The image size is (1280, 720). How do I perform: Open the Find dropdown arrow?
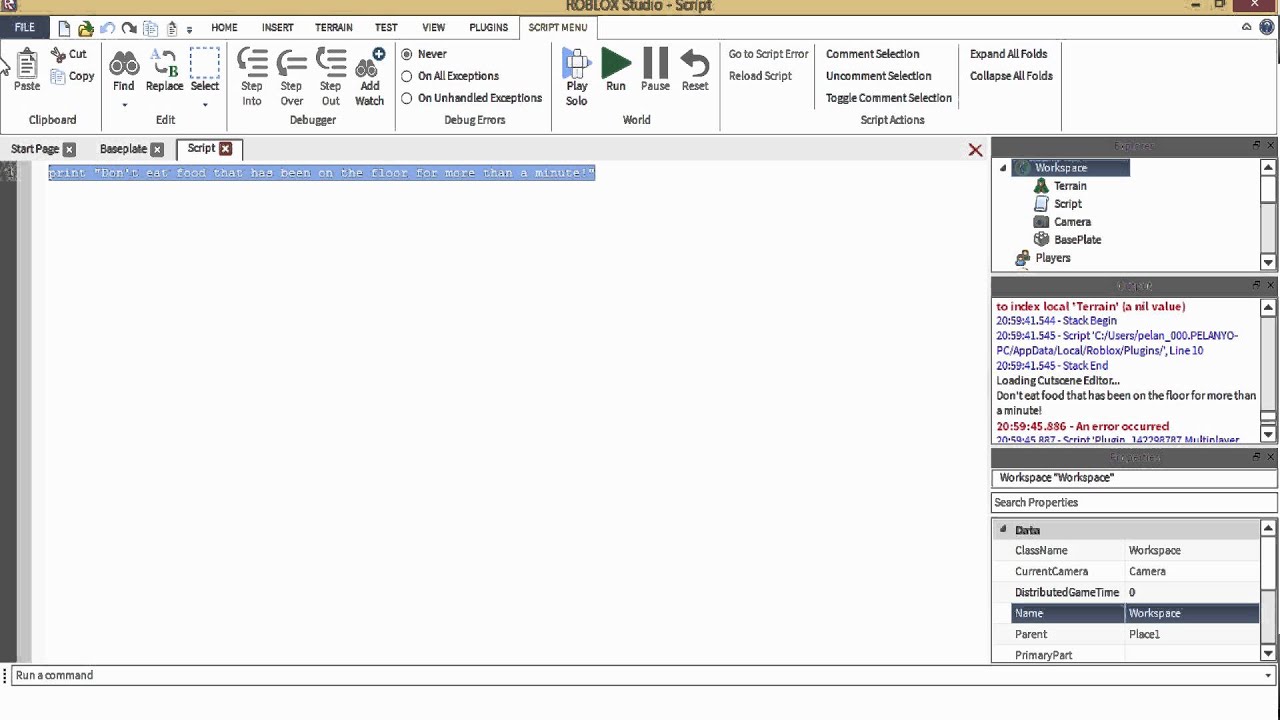click(124, 104)
